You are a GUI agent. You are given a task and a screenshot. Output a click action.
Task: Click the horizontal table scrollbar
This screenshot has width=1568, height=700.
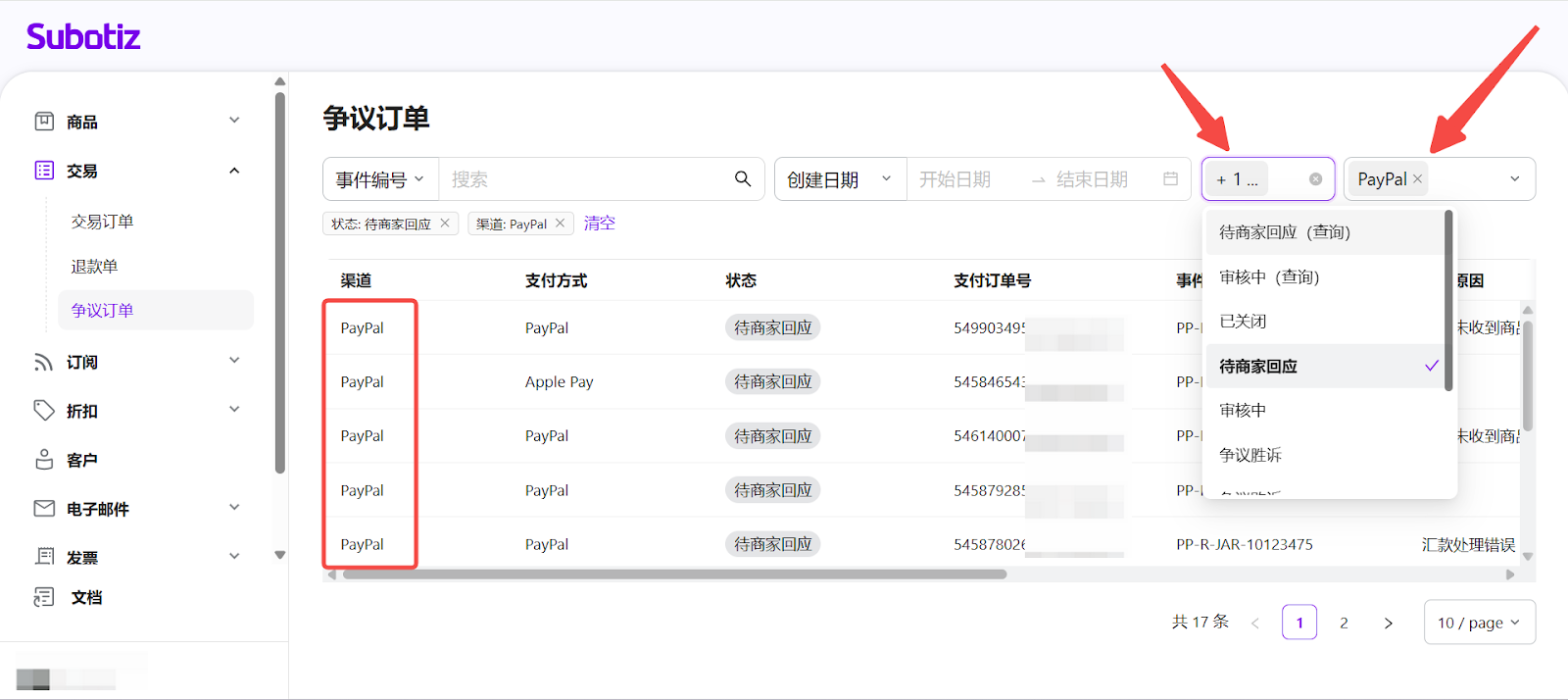tap(674, 575)
